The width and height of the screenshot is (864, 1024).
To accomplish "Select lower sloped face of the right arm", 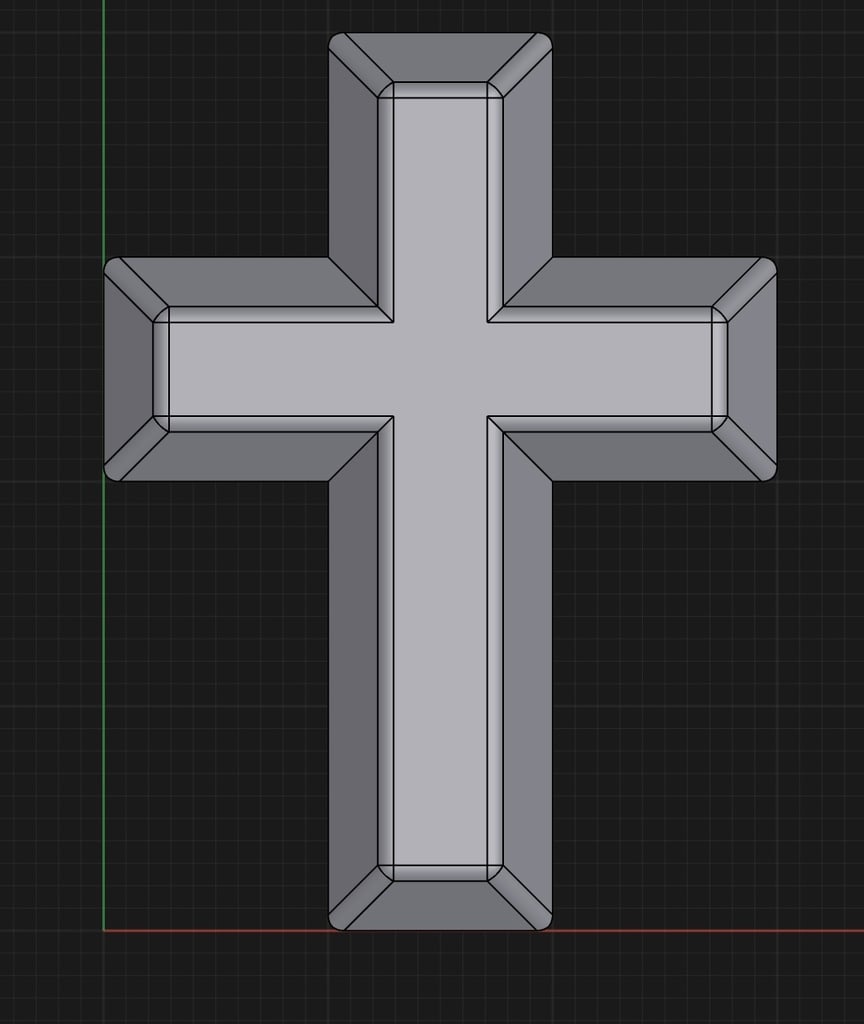I will (x=632, y=456).
